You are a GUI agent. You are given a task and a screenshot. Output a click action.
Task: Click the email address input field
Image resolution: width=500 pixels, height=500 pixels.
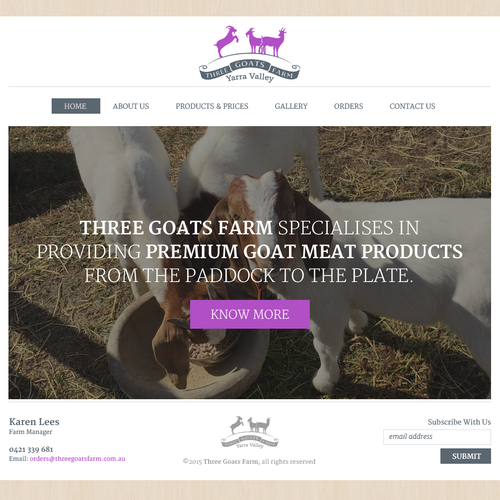437,437
